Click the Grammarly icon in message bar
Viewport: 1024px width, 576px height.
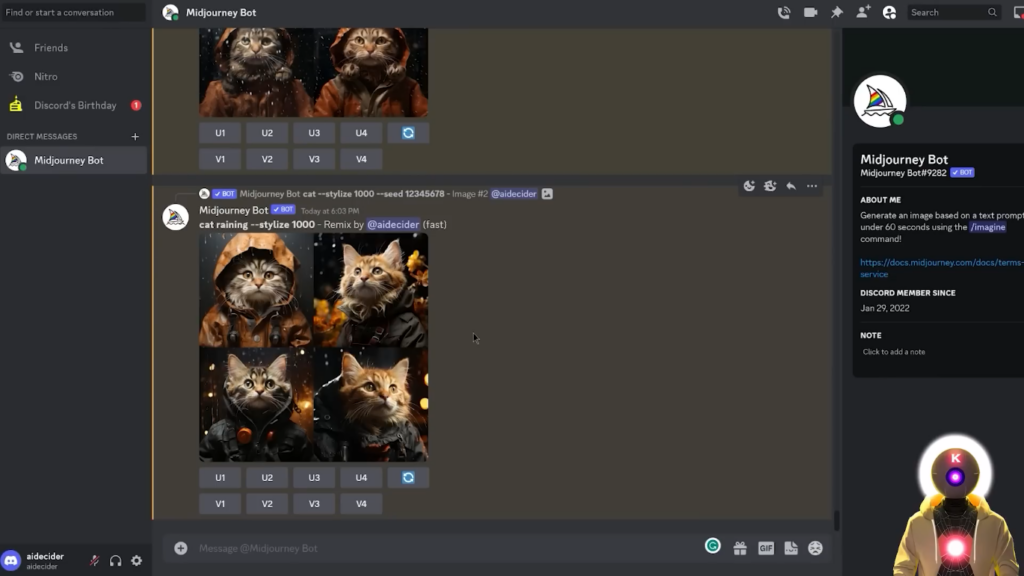(712, 546)
